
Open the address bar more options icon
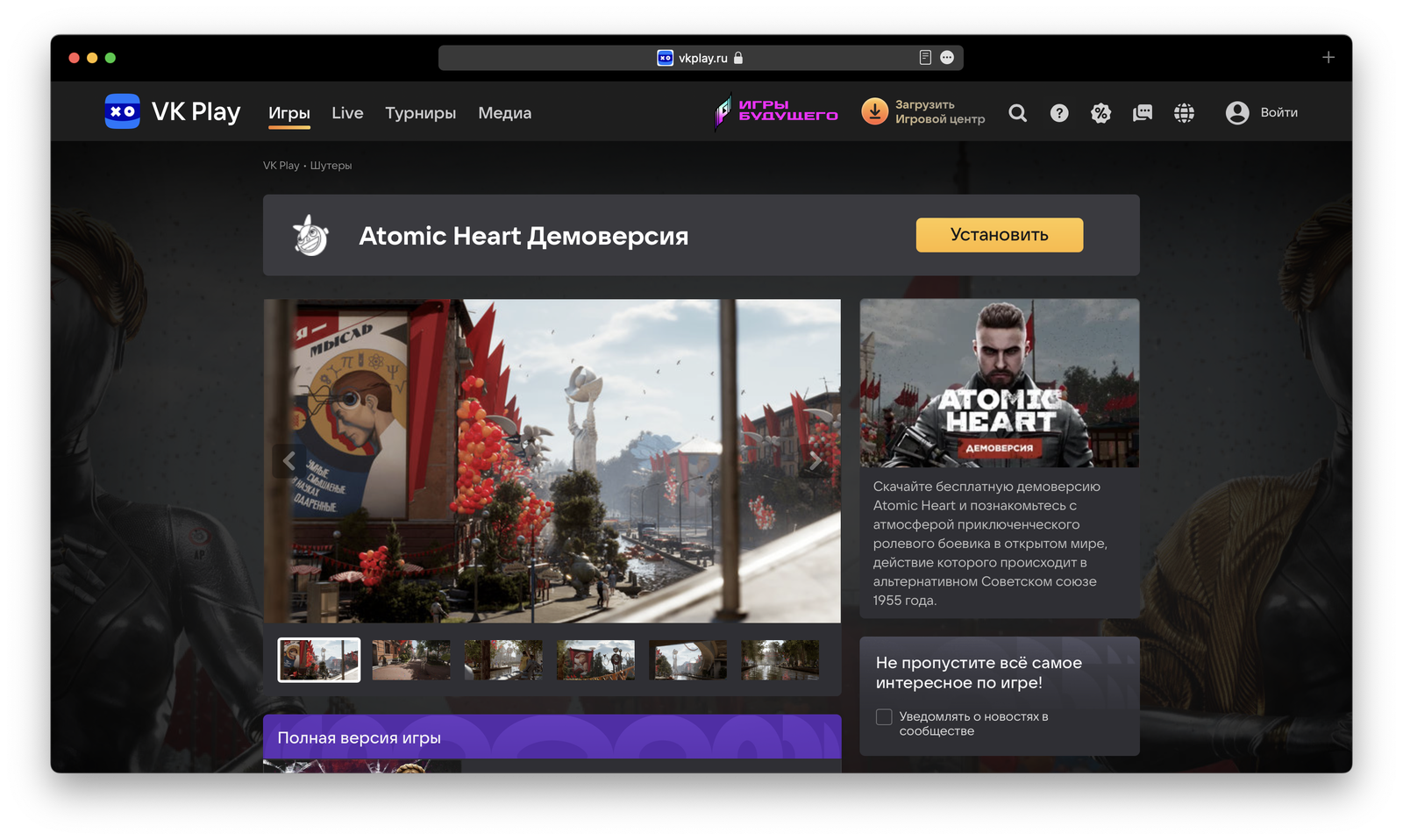947,57
